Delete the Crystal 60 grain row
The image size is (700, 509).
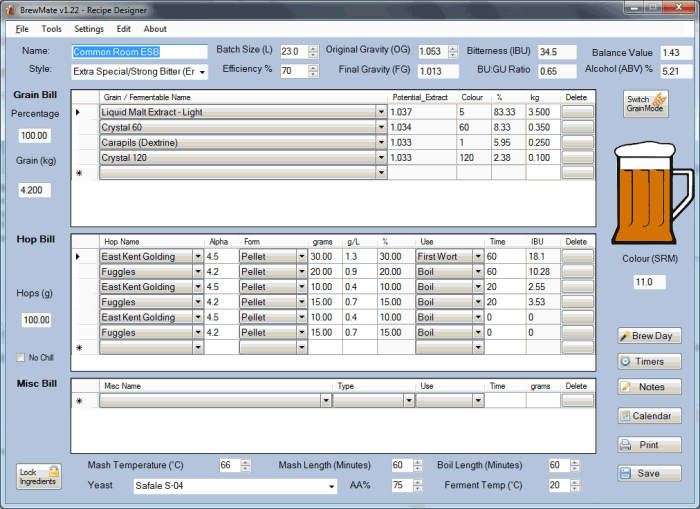pyautogui.click(x=577, y=128)
